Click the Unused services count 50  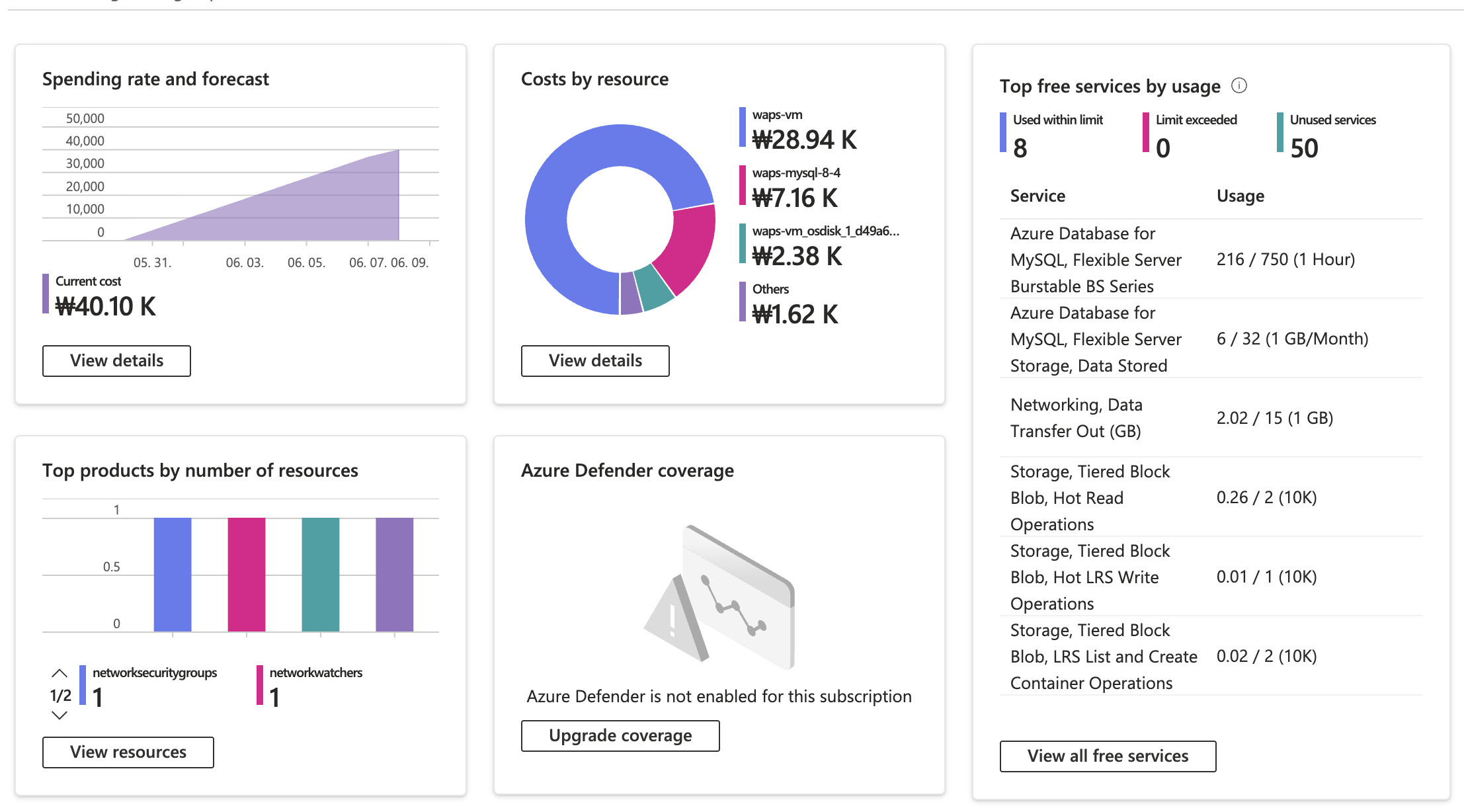[x=1304, y=147]
